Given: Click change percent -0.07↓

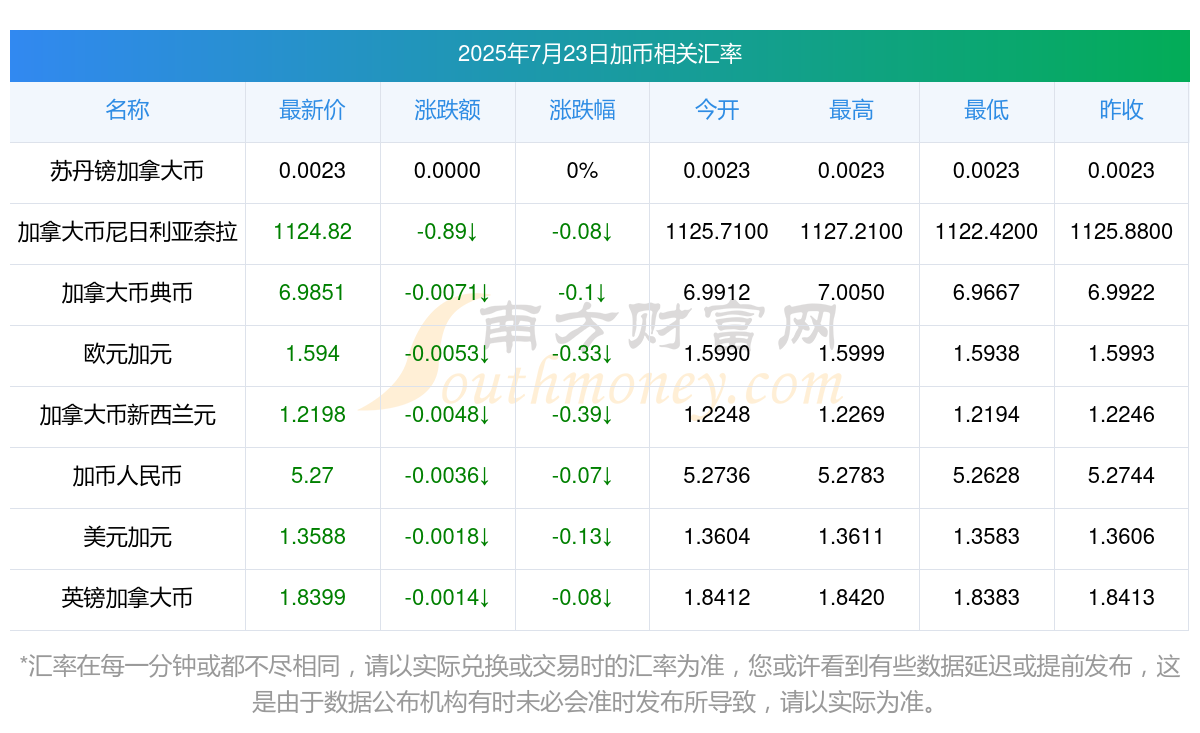Looking at the screenshot, I should tap(582, 476).
